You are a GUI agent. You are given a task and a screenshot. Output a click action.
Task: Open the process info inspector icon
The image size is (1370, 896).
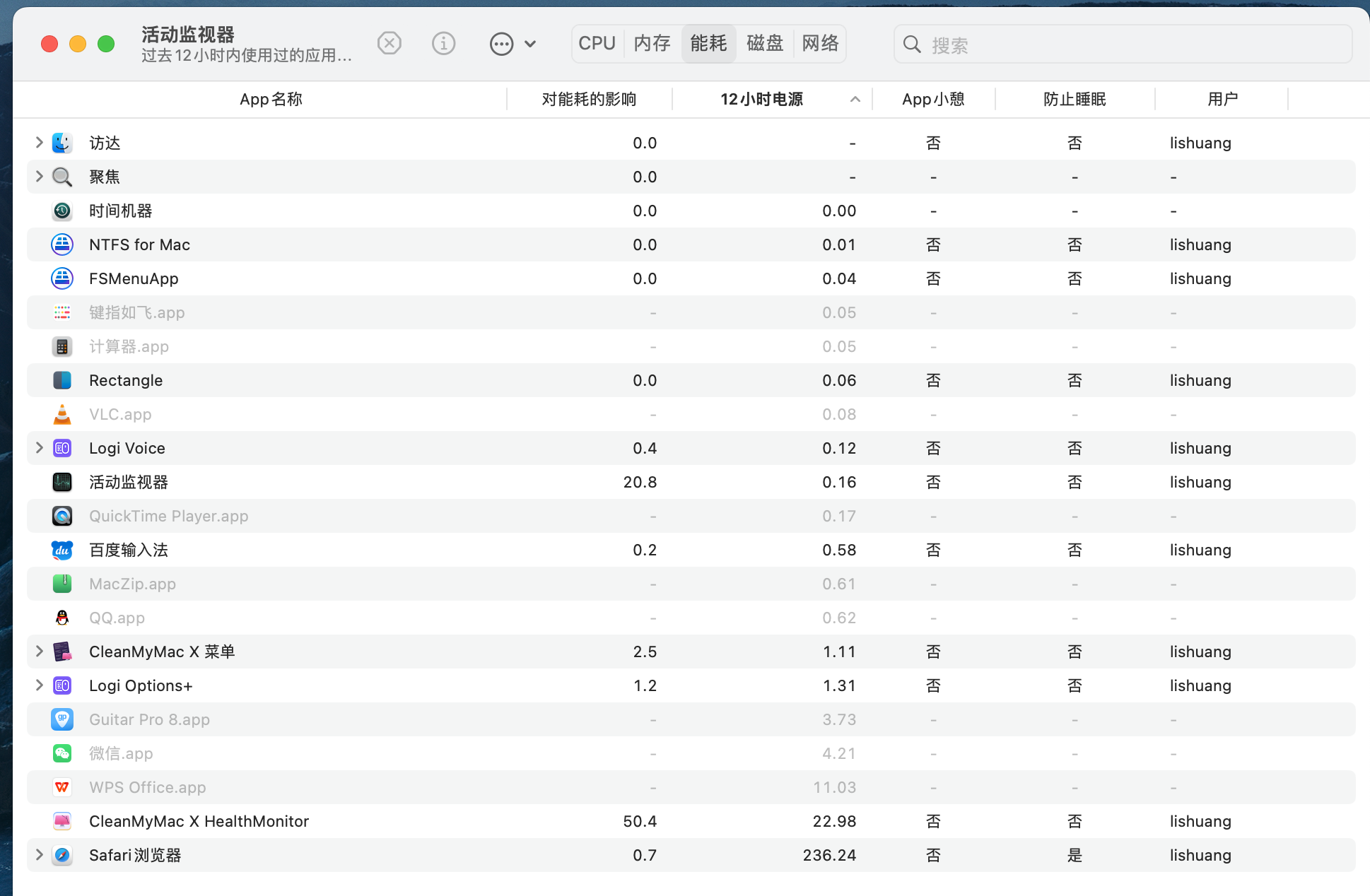pyautogui.click(x=443, y=44)
